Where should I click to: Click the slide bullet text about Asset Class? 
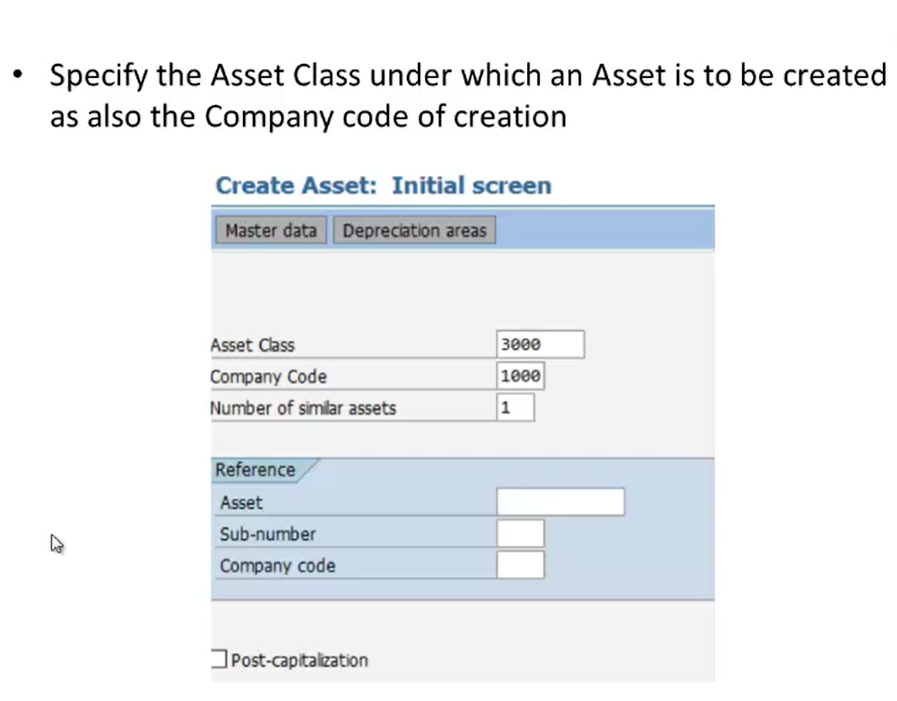click(x=468, y=96)
